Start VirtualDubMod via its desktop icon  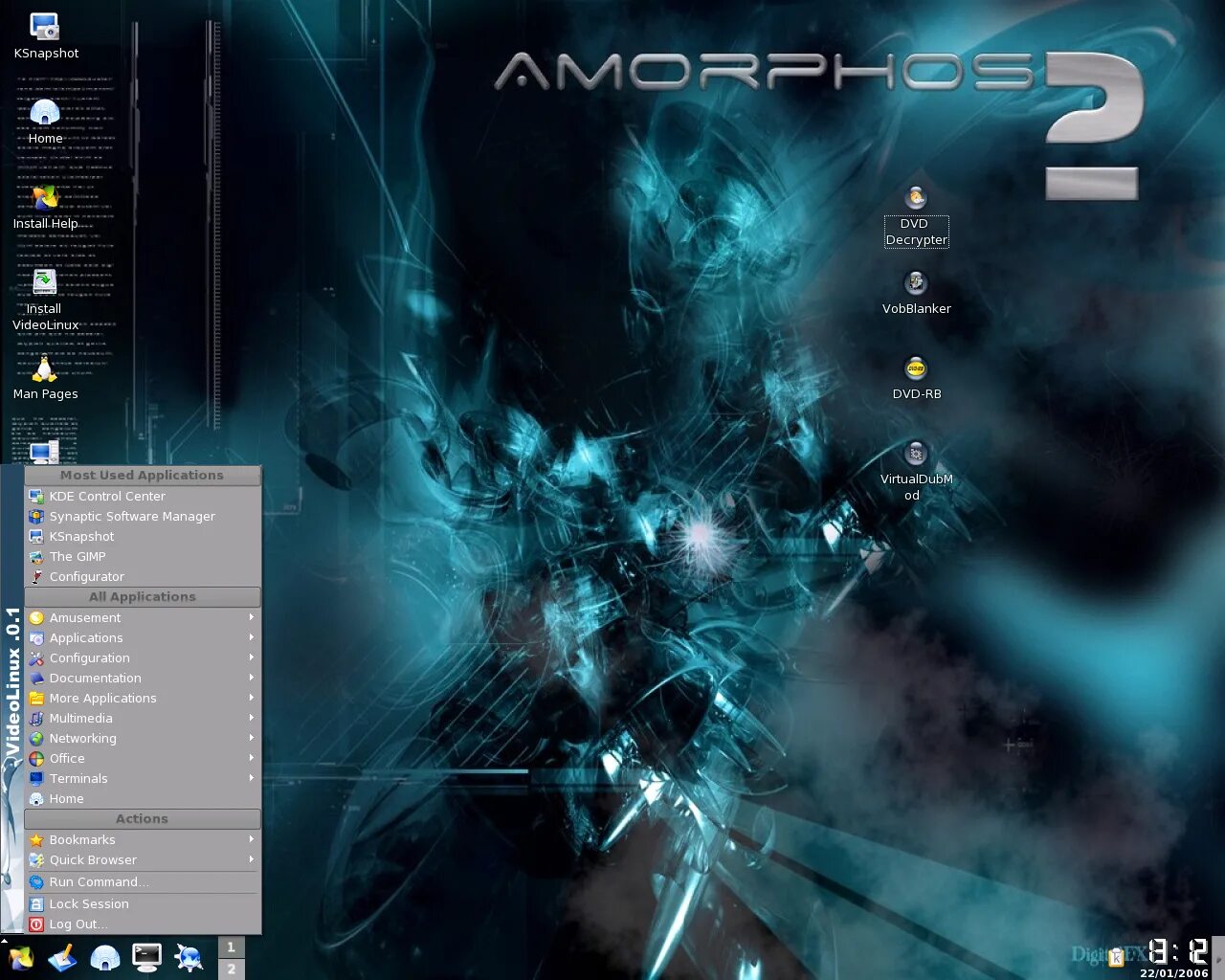(916, 454)
